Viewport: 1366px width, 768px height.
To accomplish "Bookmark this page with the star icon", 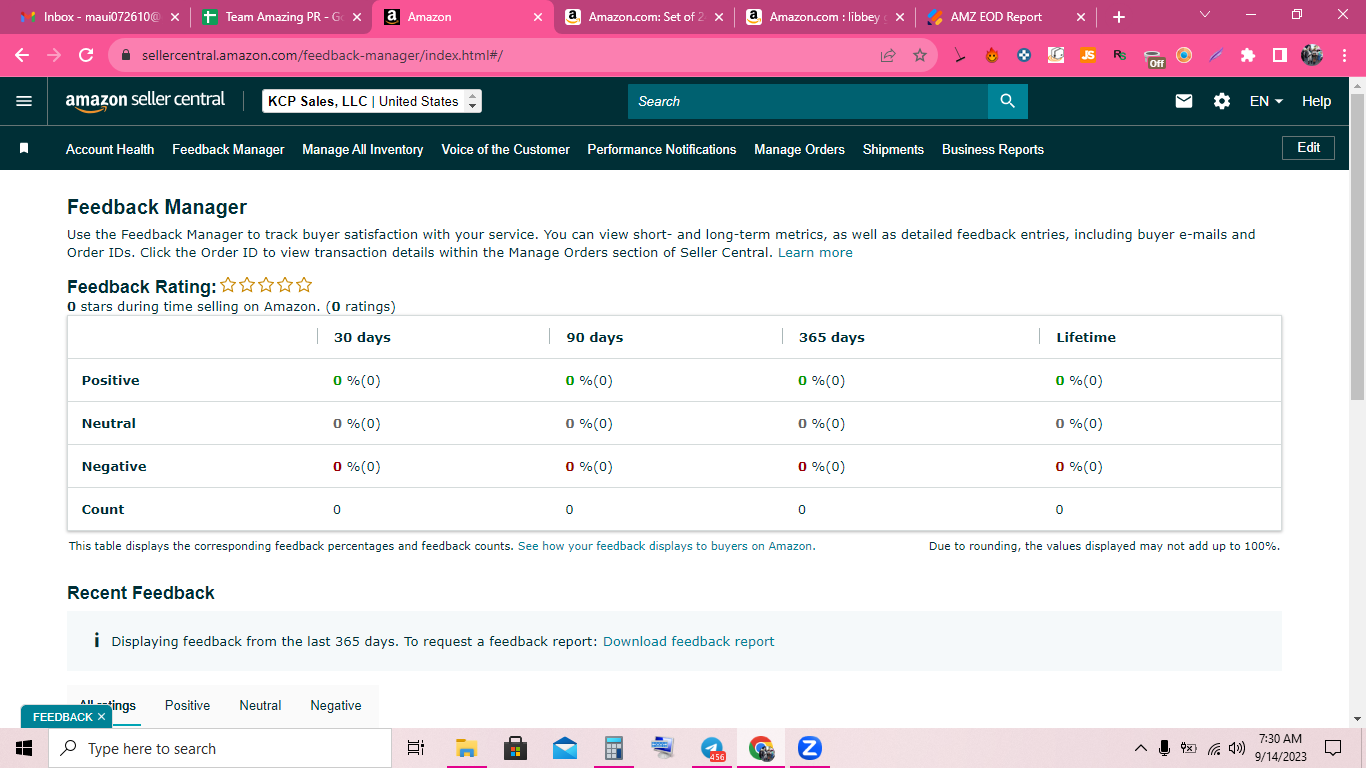I will pyautogui.click(x=920, y=55).
